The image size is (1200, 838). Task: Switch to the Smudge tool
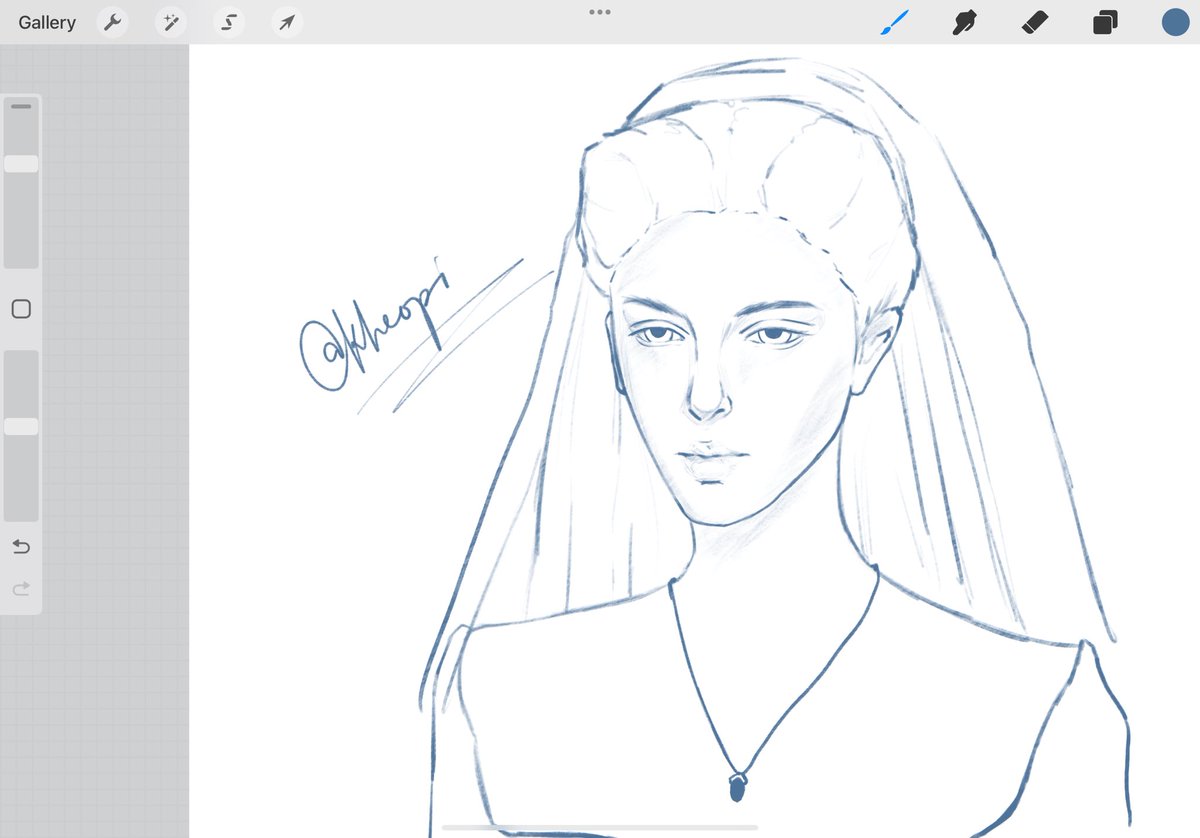click(x=963, y=22)
